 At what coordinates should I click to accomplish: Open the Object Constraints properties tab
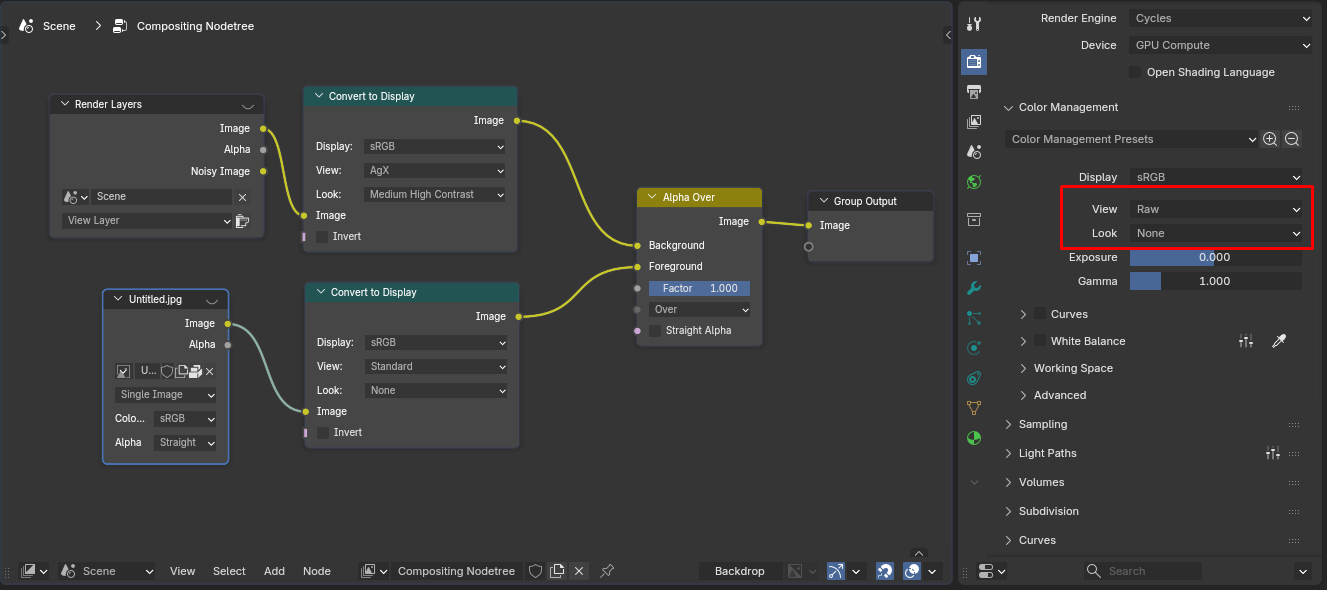(974, 378)
